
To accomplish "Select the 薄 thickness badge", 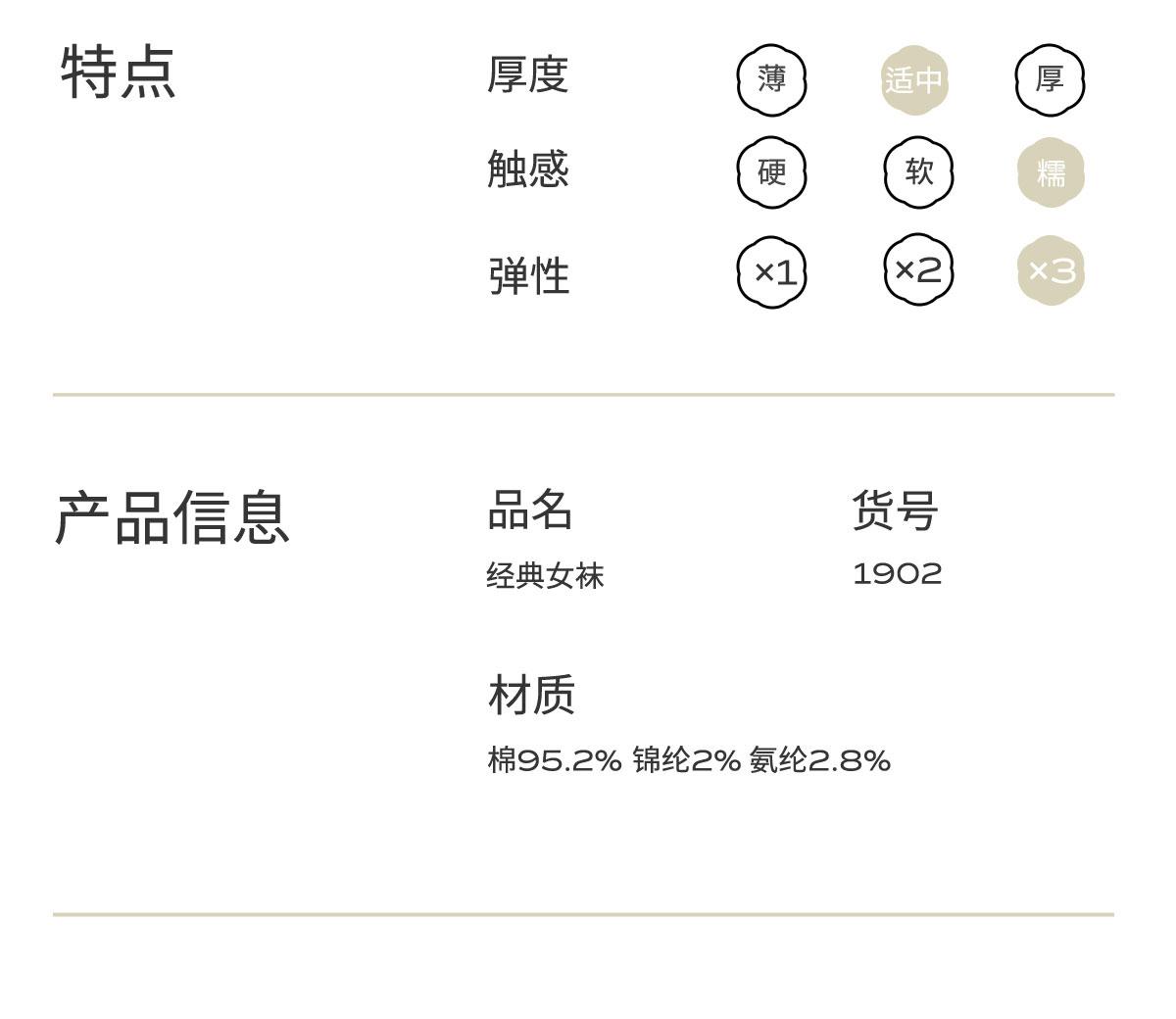I will (x=771, y=79).
